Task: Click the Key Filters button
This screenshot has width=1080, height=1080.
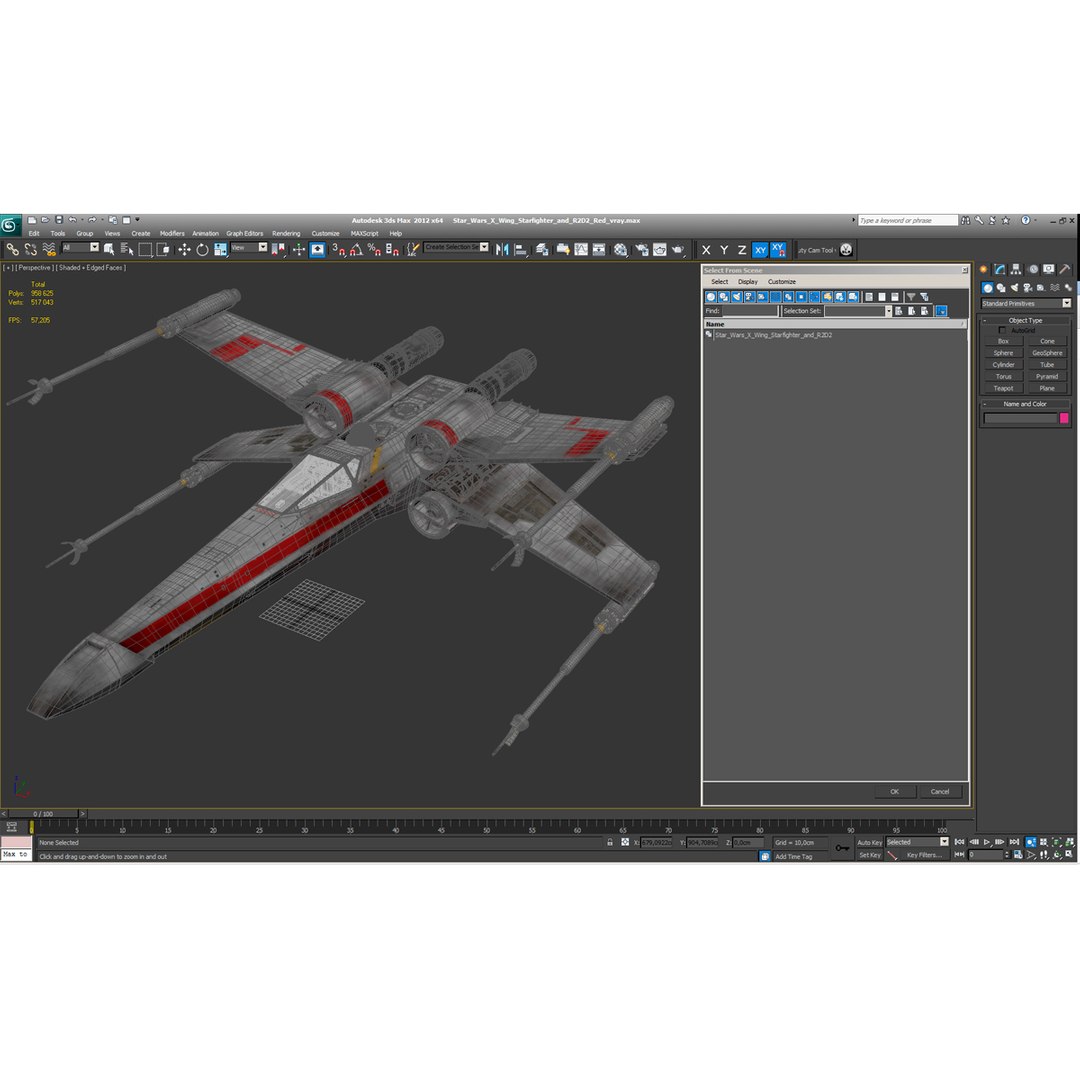Action: tap(924, 855)
